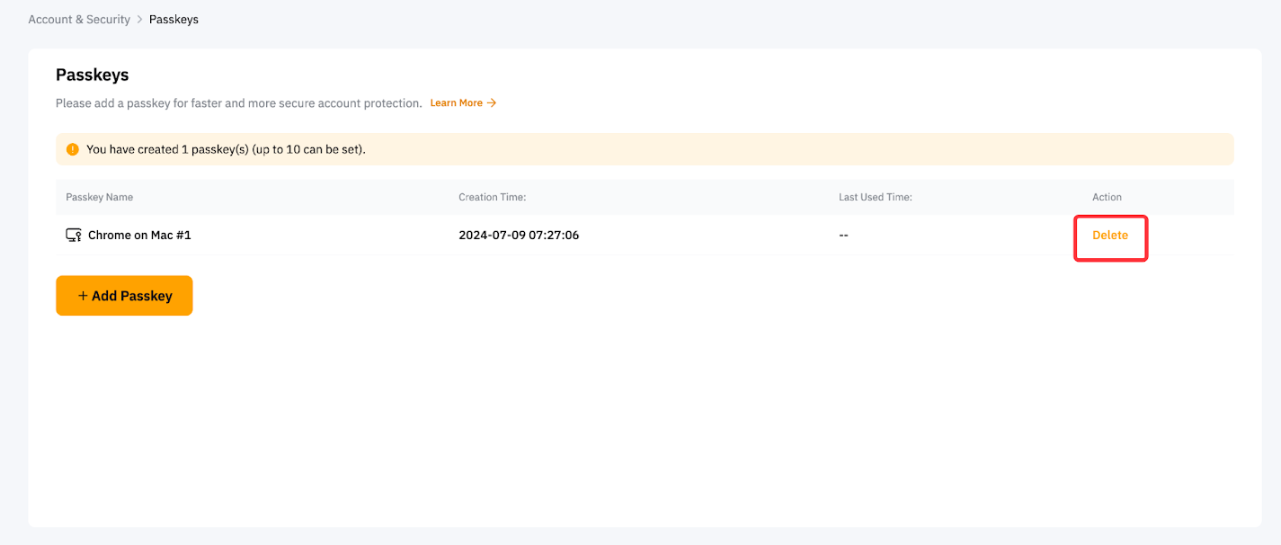Image resolution: width=1281 pixels, height=545 pixels.
Task: Click the device key icon for Chrome on Mac
Action: pos(73,235)
